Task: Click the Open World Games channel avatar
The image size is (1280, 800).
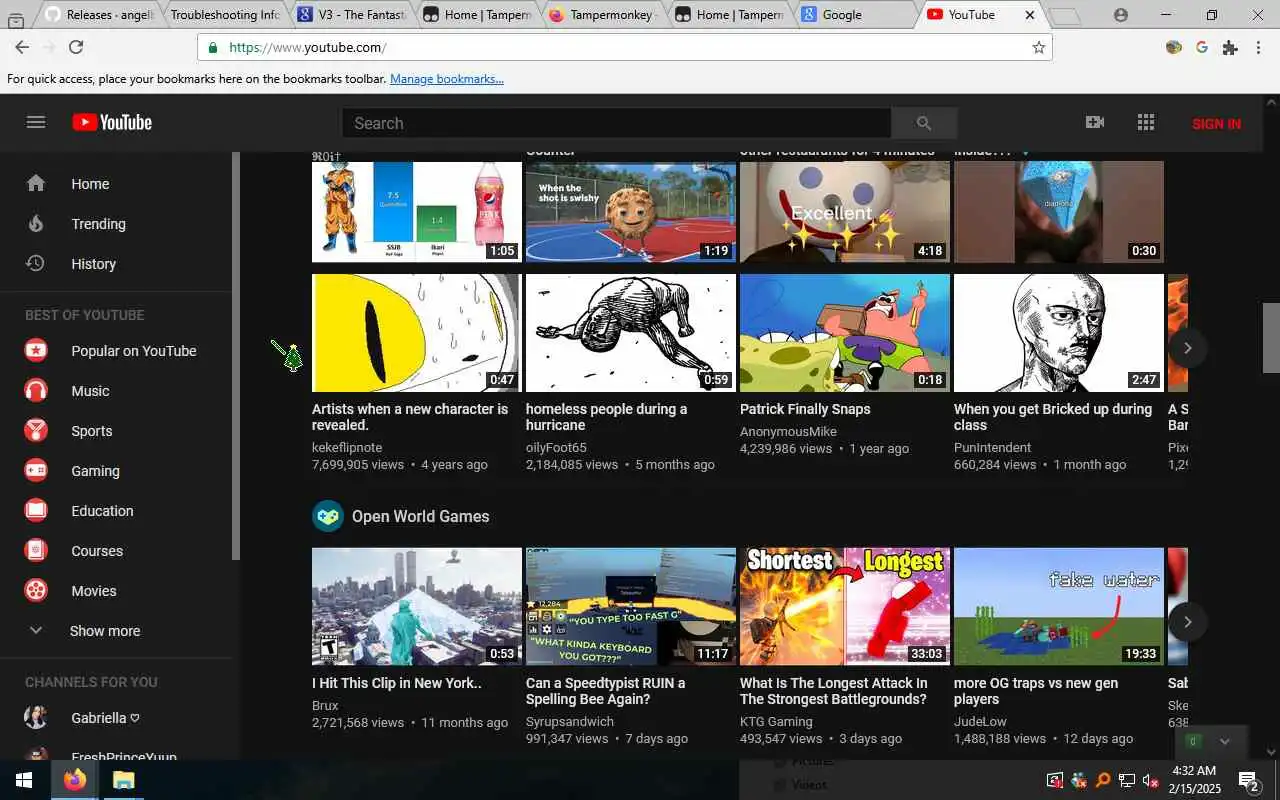Action: pos(328,516)
